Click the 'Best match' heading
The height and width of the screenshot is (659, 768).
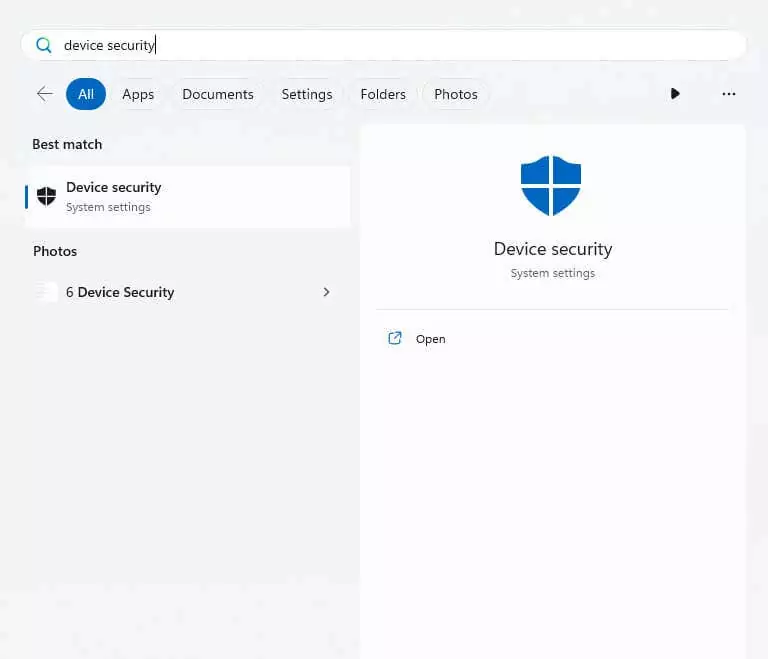67,145
